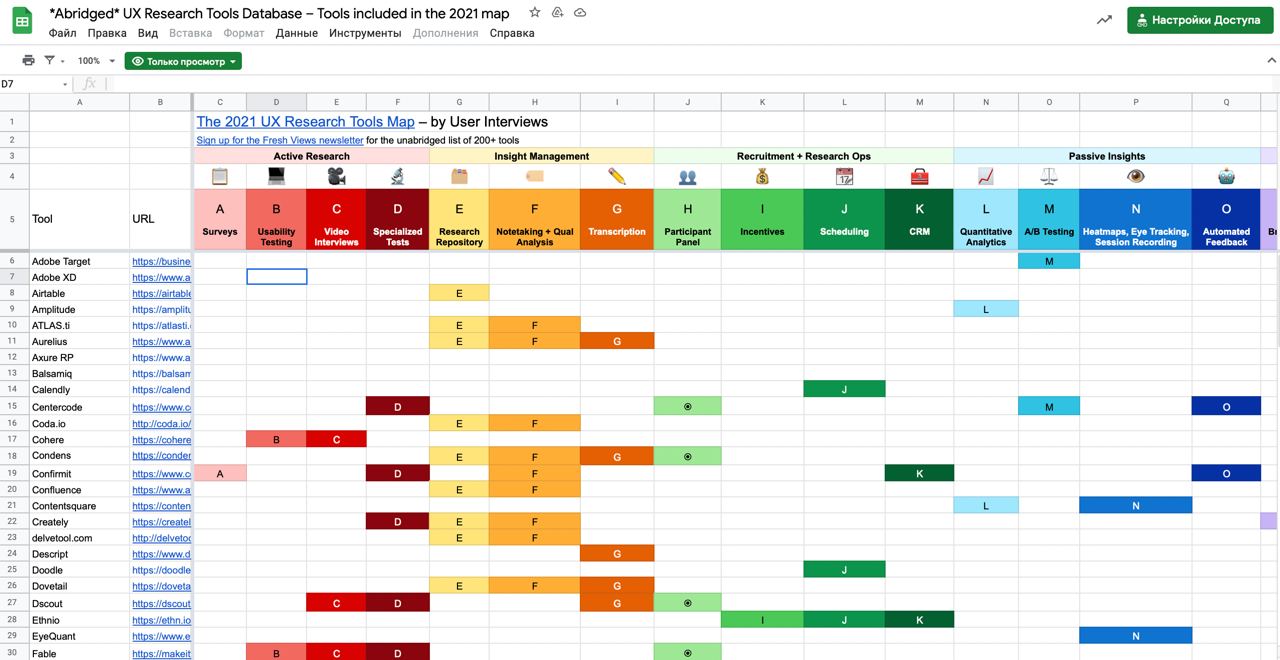This screenshot has width=1280, height=660.
Task: Click the Participant Panel people icon
Action: (x=687, y=176)
